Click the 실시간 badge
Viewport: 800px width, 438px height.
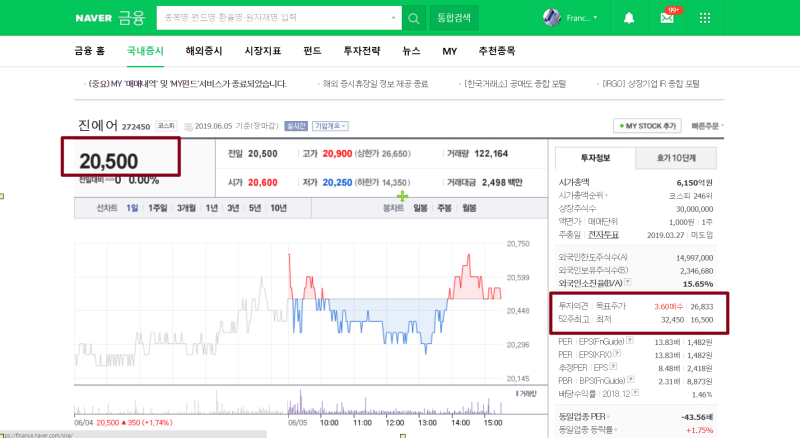click(296, 126)
